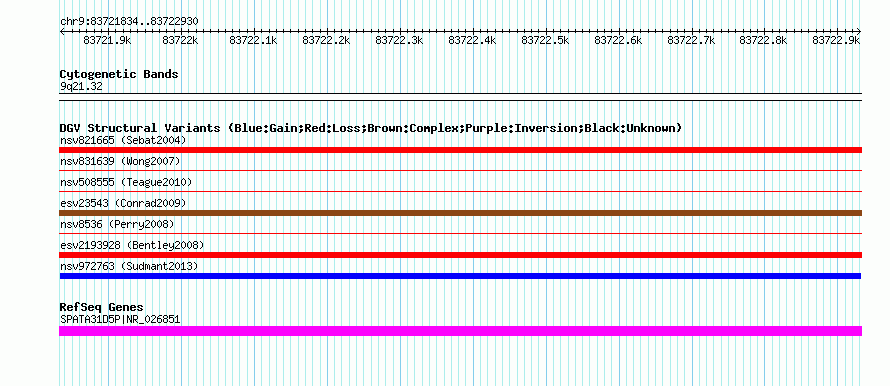Click the 83722.2k ruler mark
This screenshot has width=890, height=386.
point(326,40)
